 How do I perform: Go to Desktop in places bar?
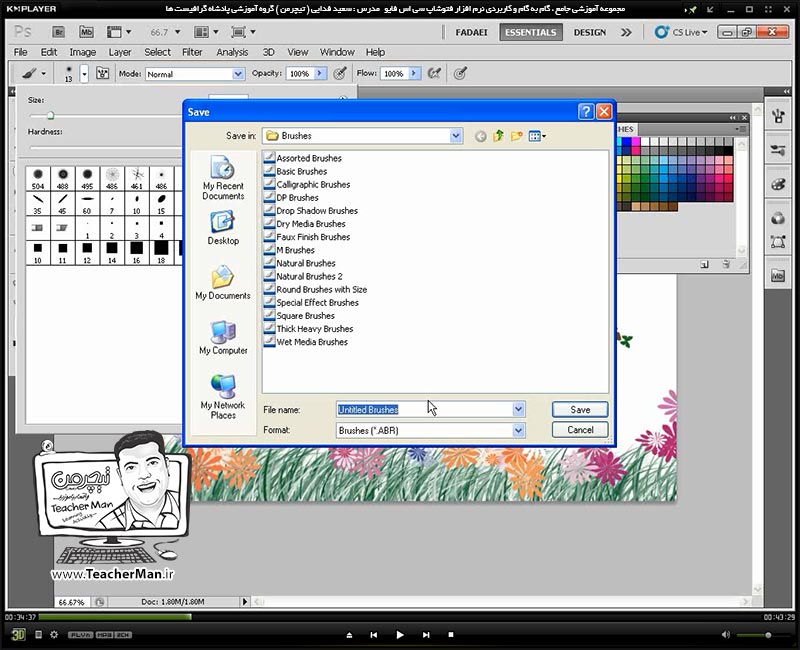[x=223, y=228]
